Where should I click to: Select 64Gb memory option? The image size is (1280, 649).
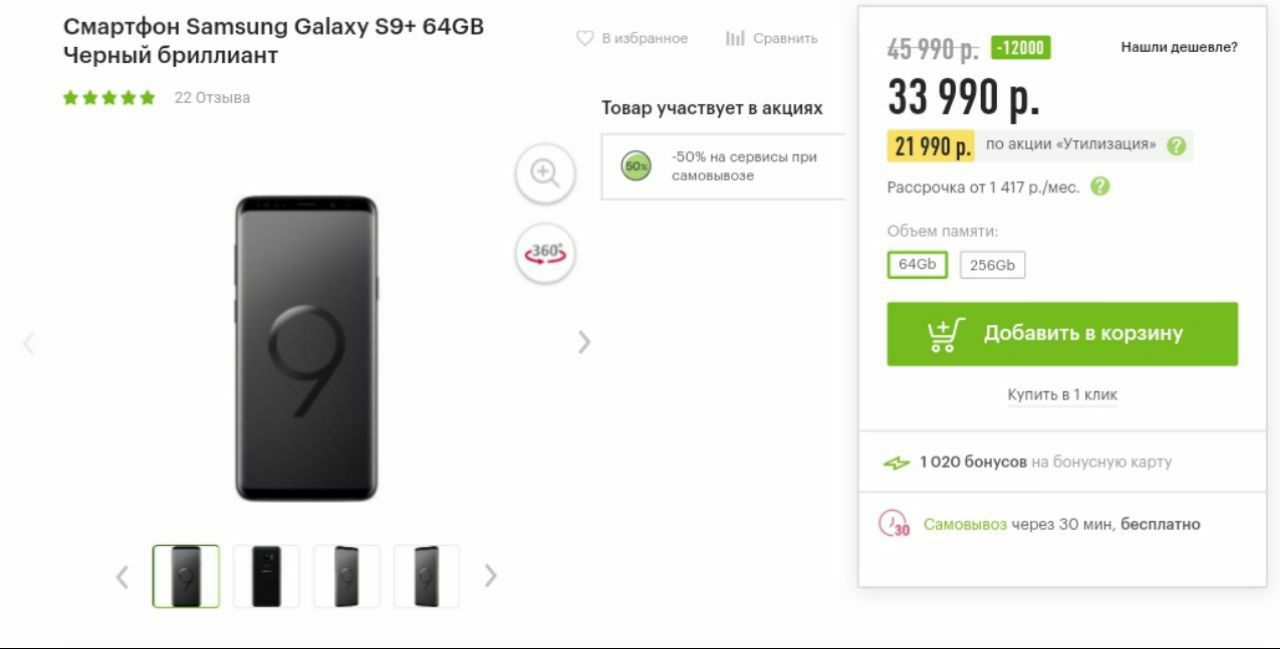coord(917,265)
